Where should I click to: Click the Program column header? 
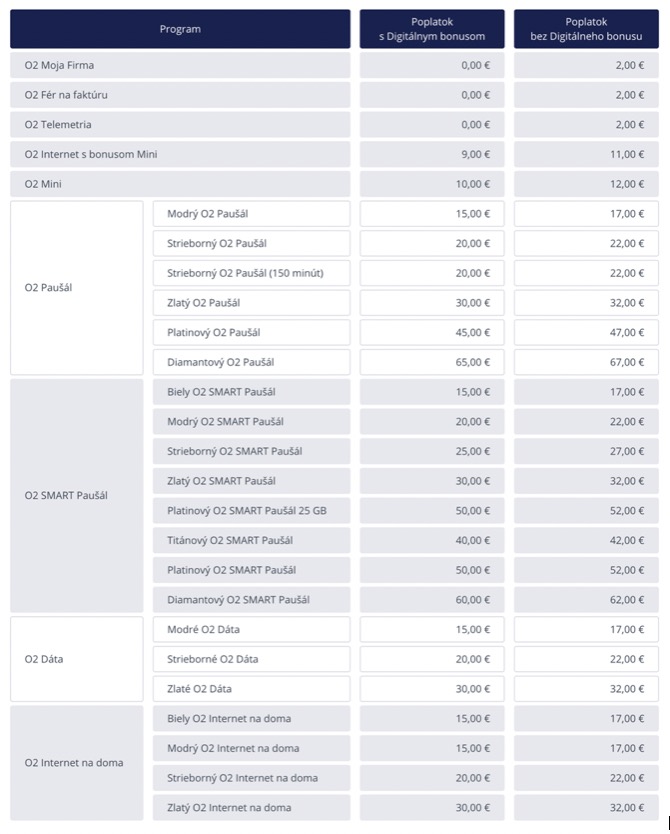180,29
